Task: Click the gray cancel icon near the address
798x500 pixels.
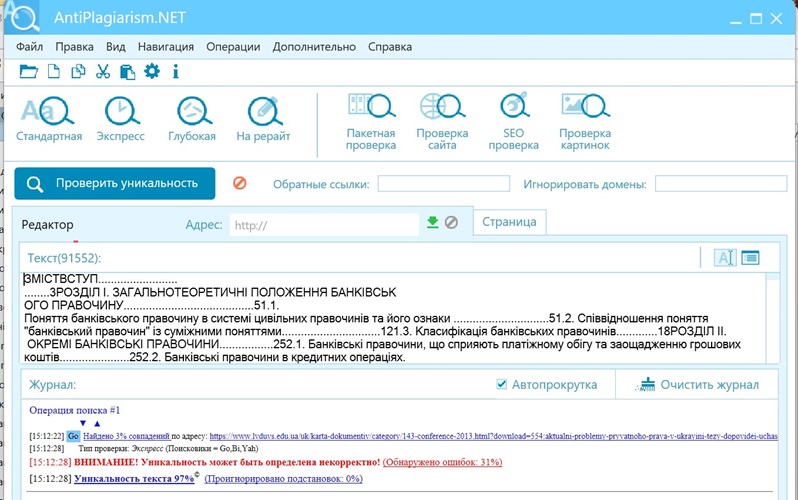Action: pyautogui.click(x=451, y=222)
